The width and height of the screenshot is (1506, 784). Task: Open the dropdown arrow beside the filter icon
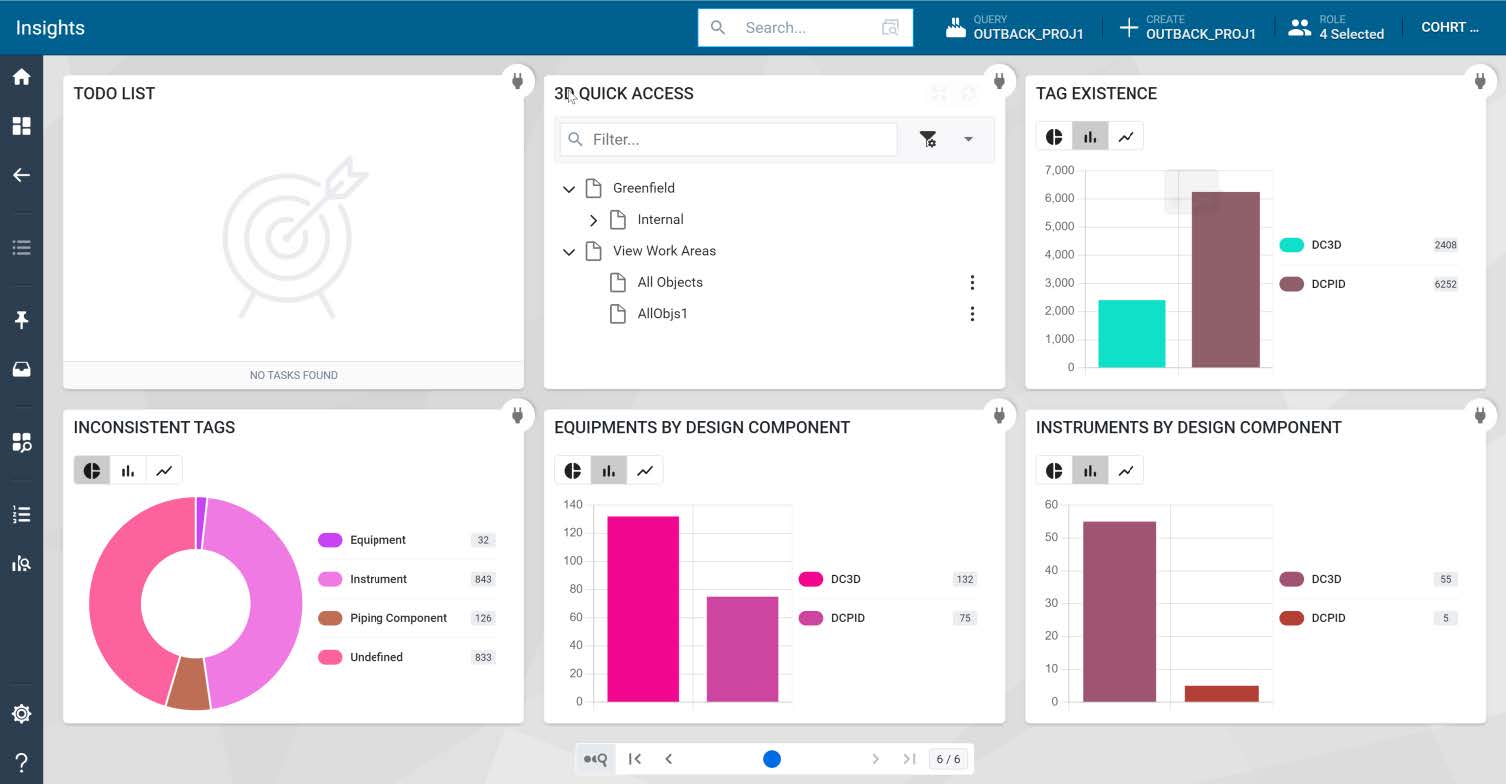[x=968, y=139]
